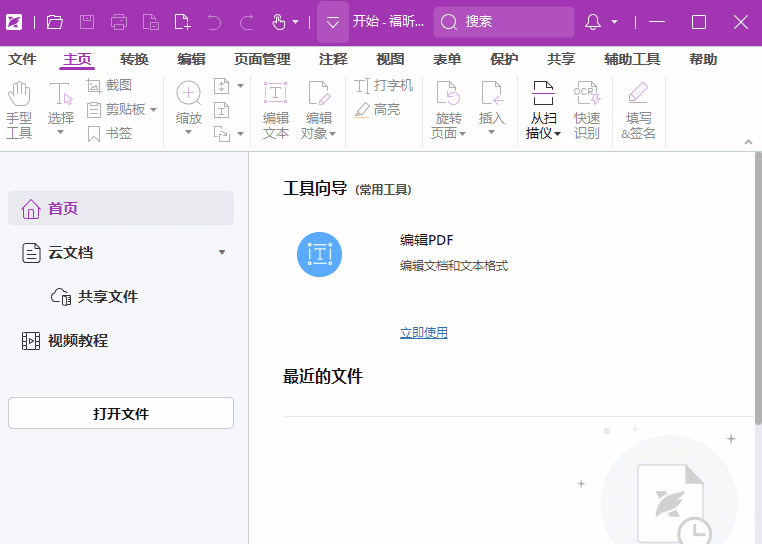Click the create new document icon
The width and height of the screenshot is (762, 544).
[182, 22]
